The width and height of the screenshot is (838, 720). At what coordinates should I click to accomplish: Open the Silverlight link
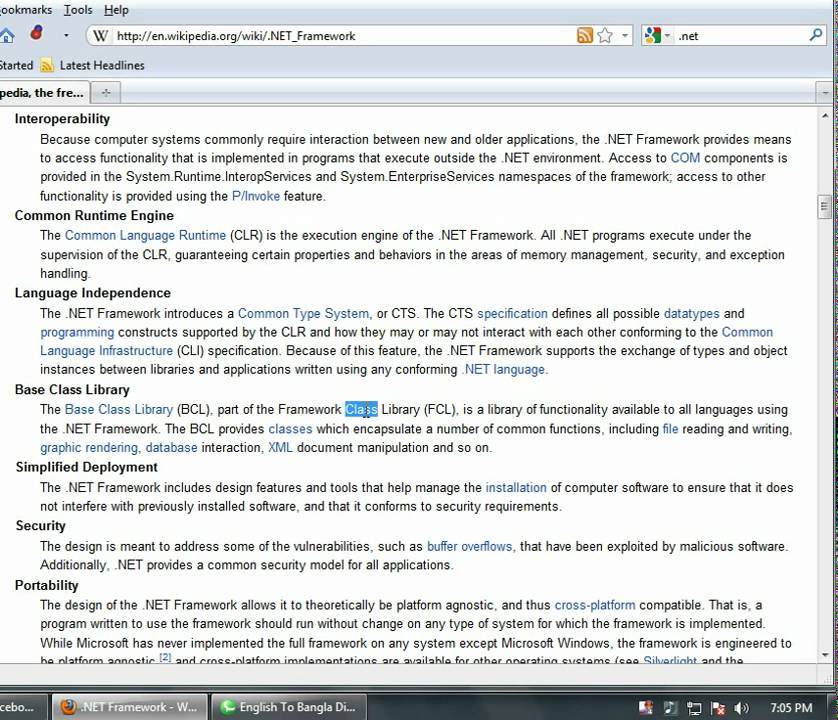tap(670, 660)
